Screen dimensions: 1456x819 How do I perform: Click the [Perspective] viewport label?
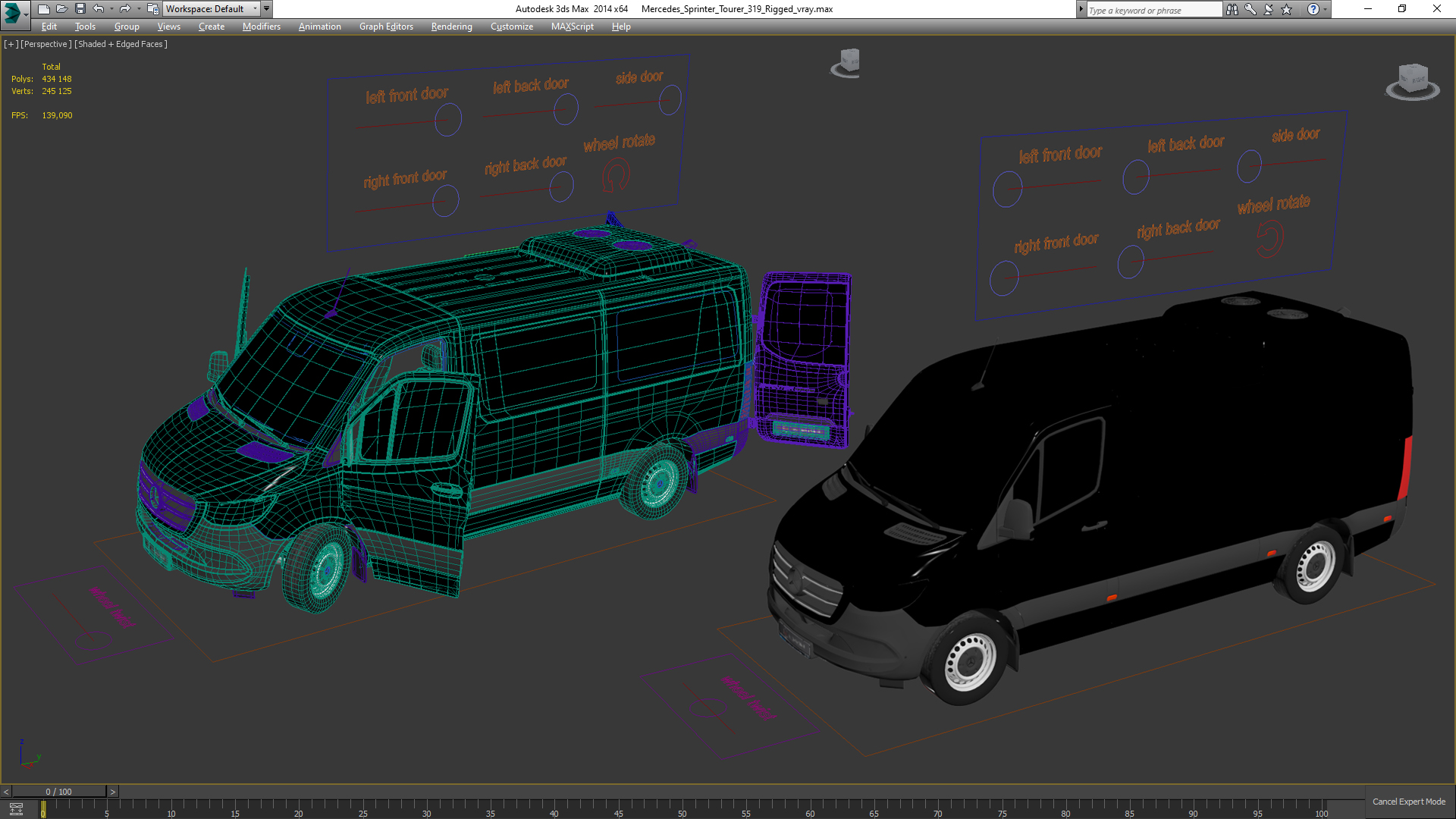46,44
